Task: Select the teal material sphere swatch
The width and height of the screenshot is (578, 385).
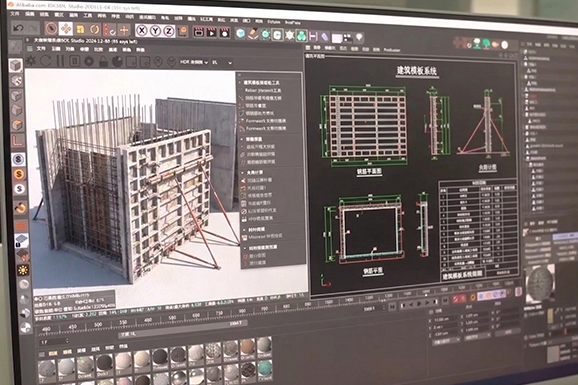Action: point(264,367)
